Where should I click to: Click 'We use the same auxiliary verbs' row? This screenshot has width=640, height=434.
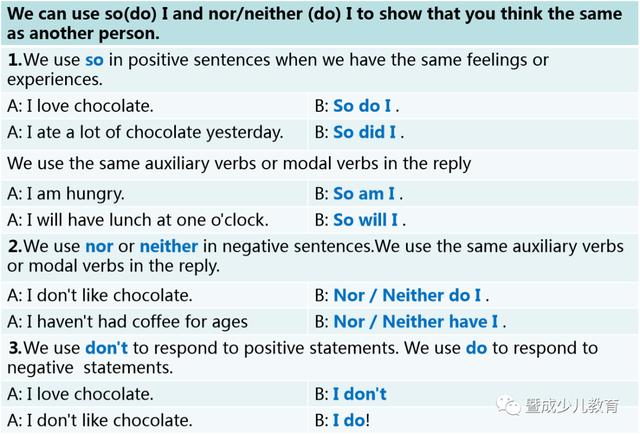[x=320, y=164]
